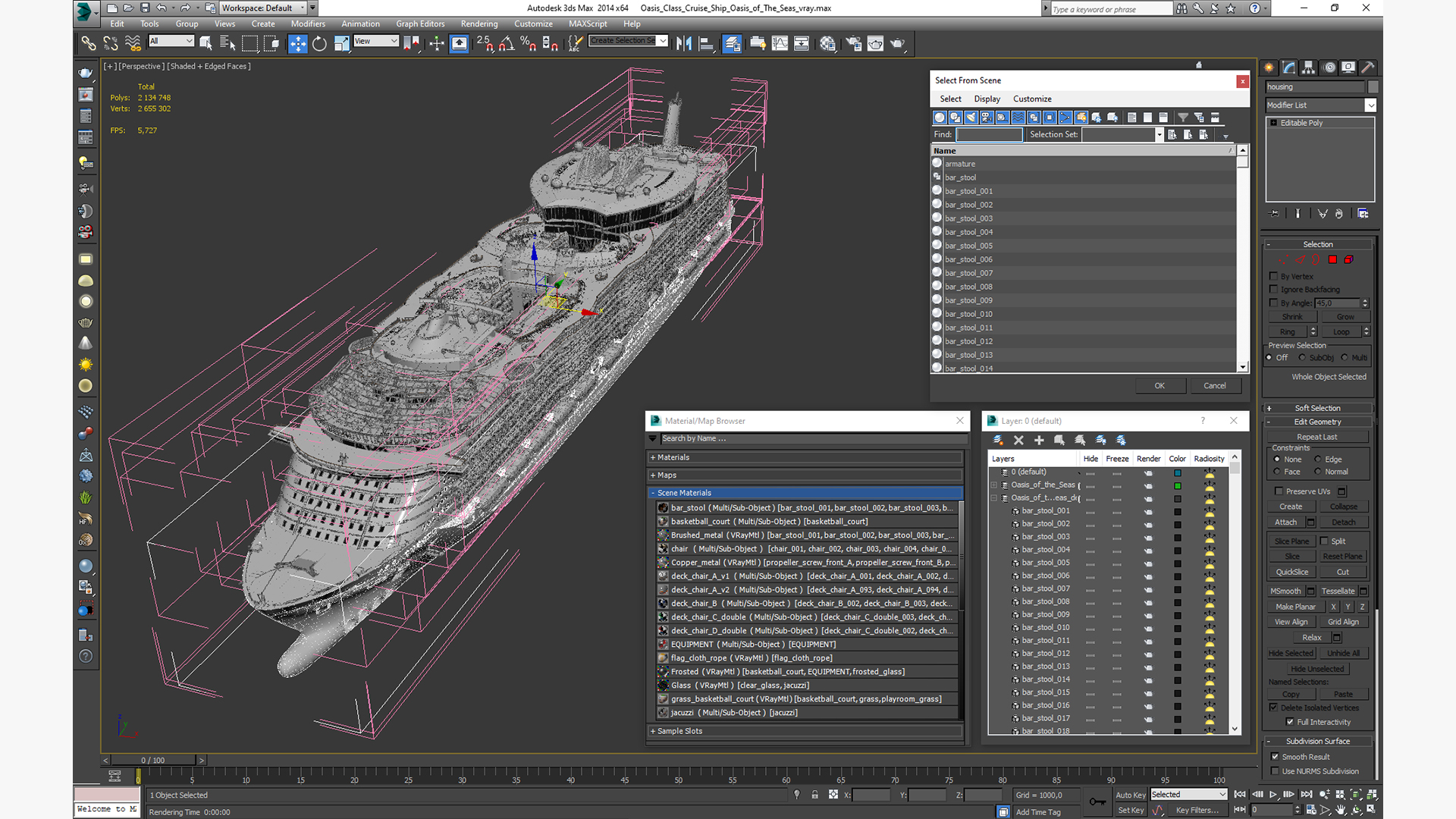Open the Graph Editors menu

coord(420,24)
